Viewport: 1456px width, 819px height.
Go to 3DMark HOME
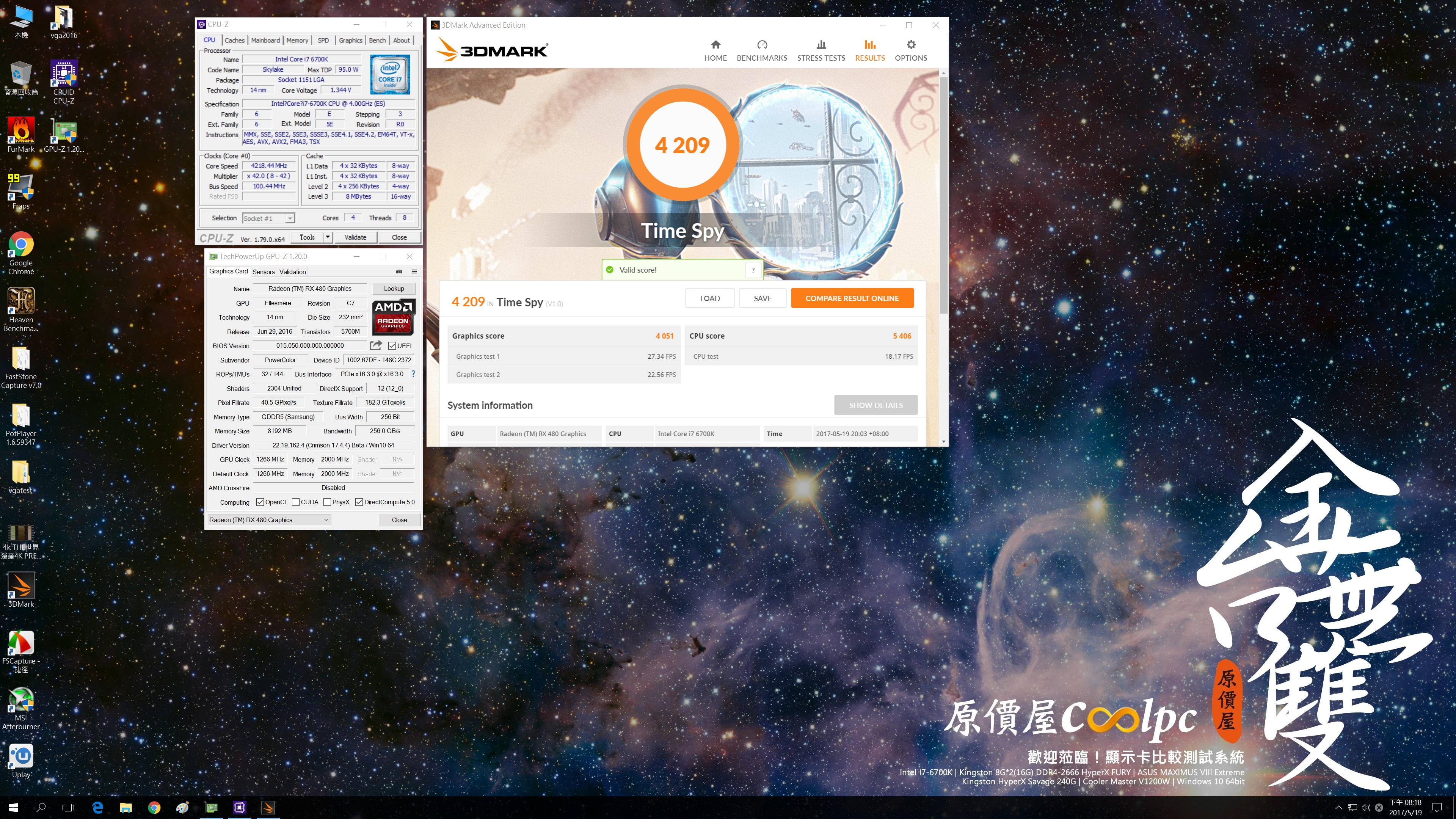tap(715, 50)
